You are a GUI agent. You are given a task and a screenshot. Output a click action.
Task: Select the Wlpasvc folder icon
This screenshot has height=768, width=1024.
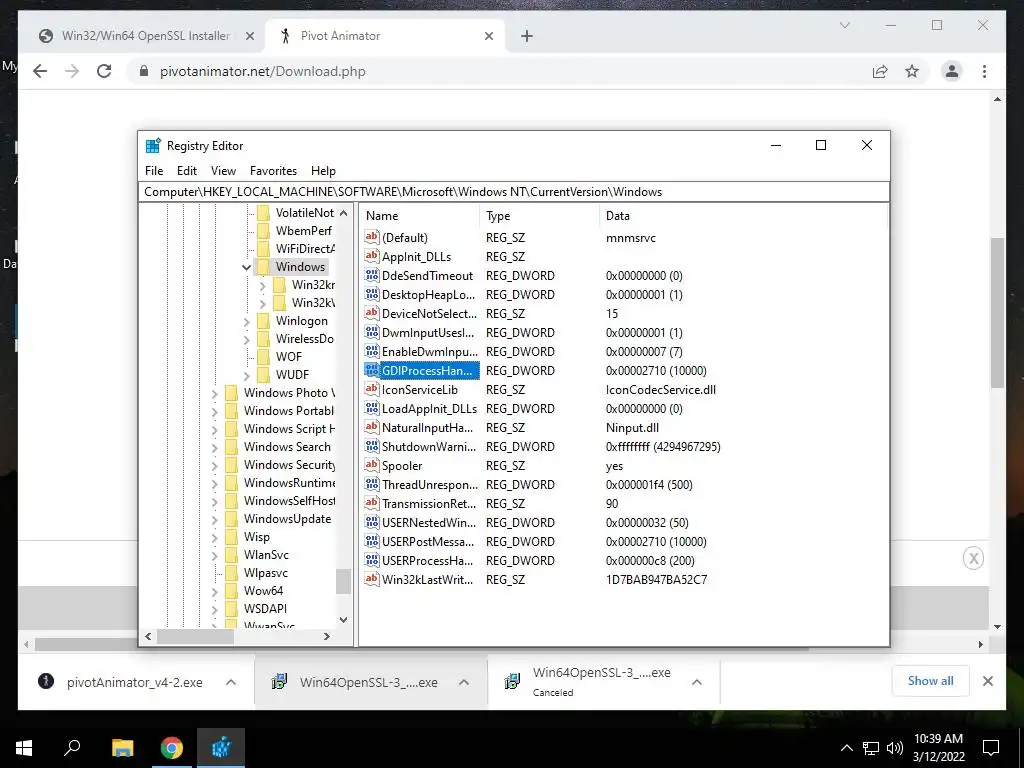coord(231,573)
